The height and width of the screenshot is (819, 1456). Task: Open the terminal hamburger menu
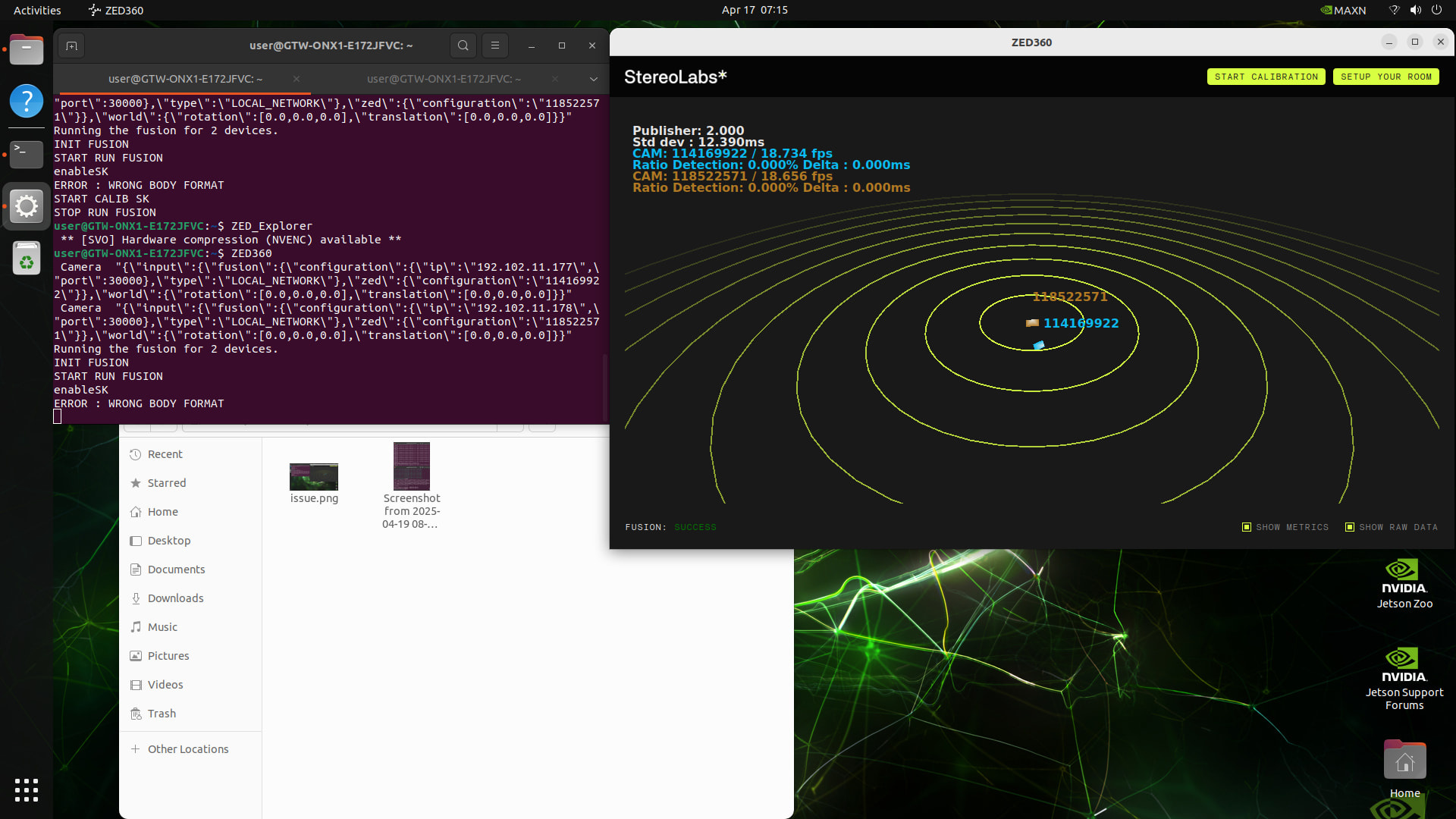tap(495, 45)
